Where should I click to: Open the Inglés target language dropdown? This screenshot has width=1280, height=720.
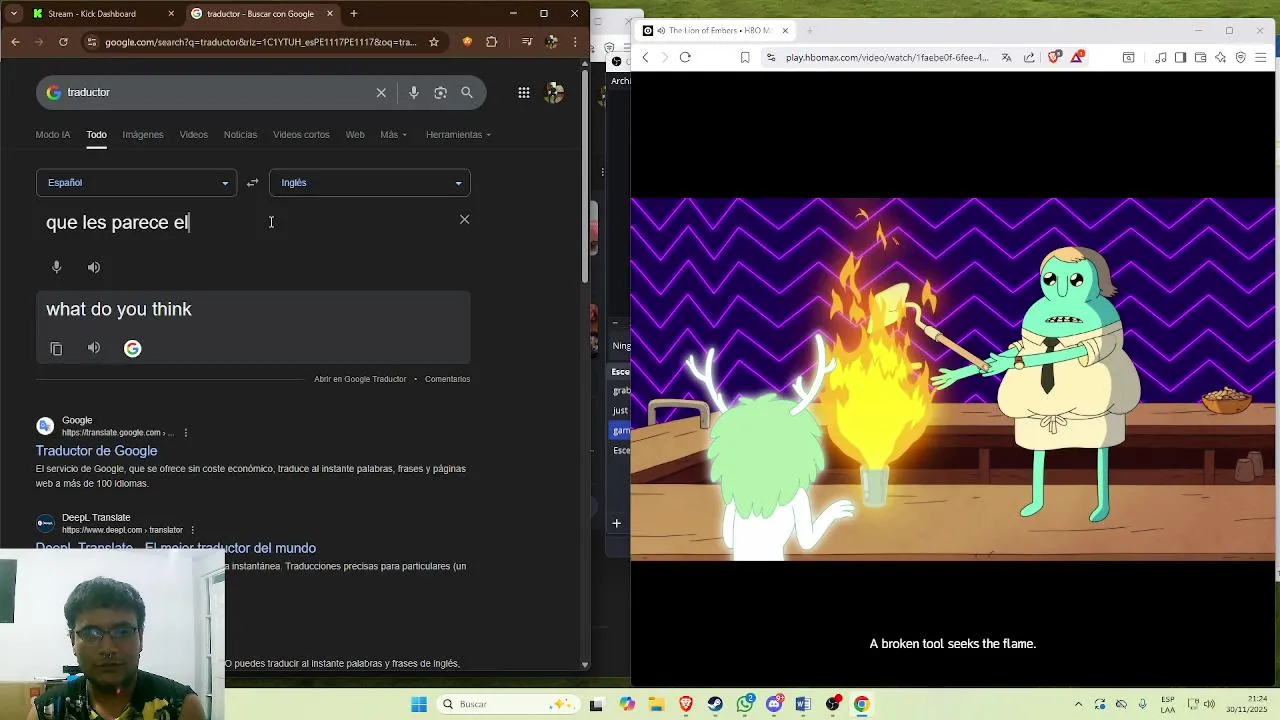point(370,183)
